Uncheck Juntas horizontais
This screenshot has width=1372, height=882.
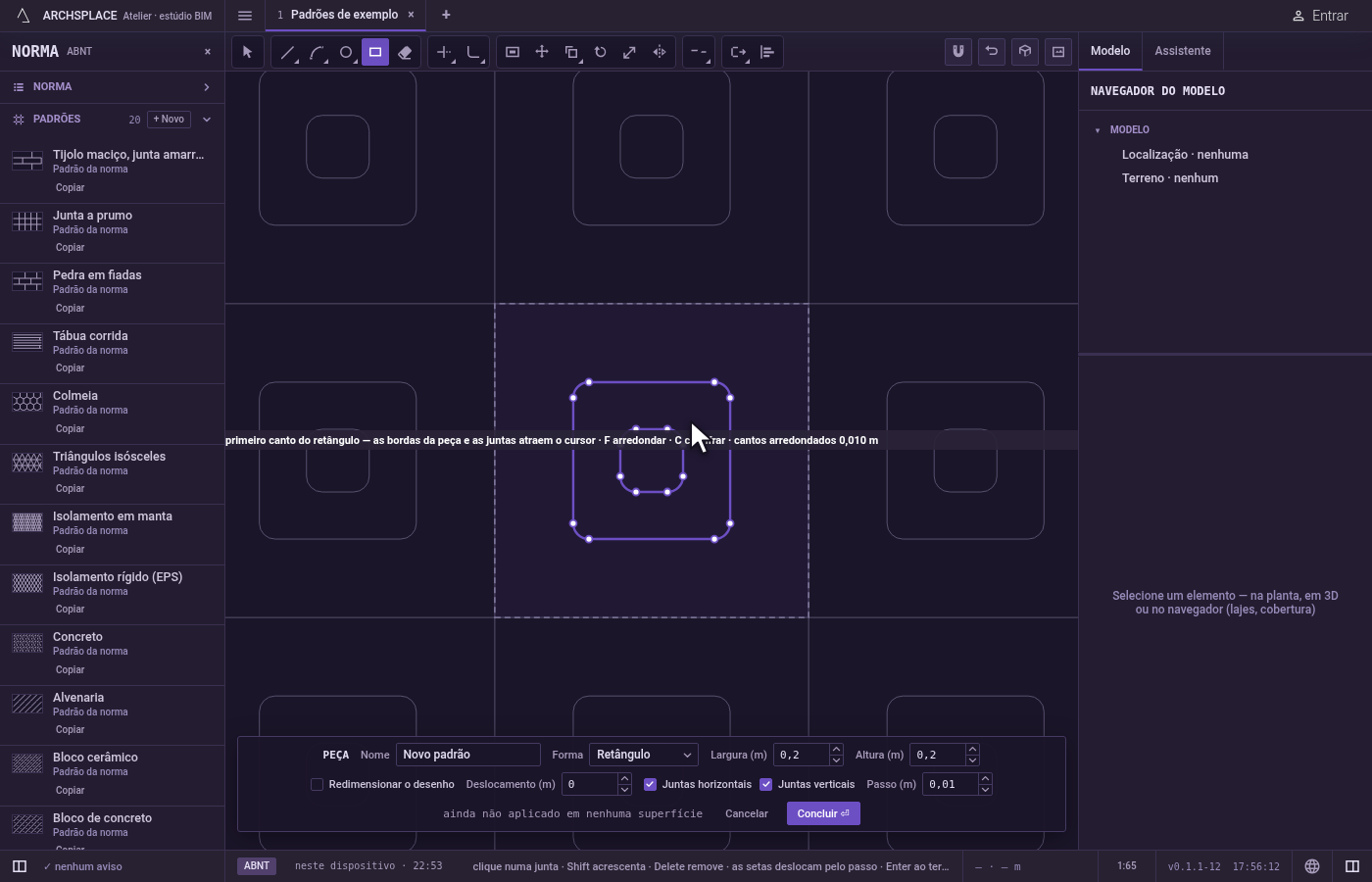650,784
